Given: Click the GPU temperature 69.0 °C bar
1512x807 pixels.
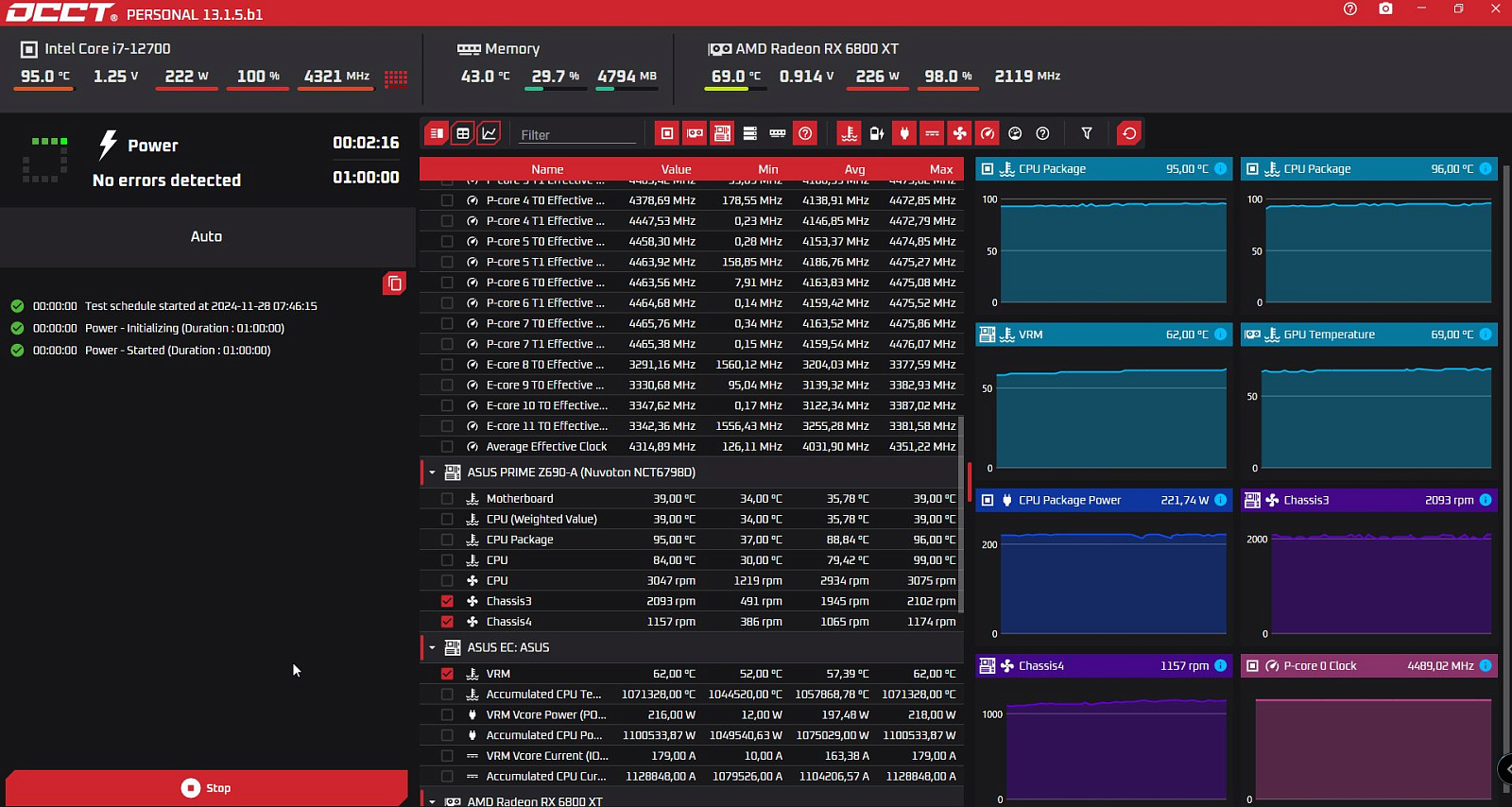Looking at the screenshot, I should coord(736,89).
